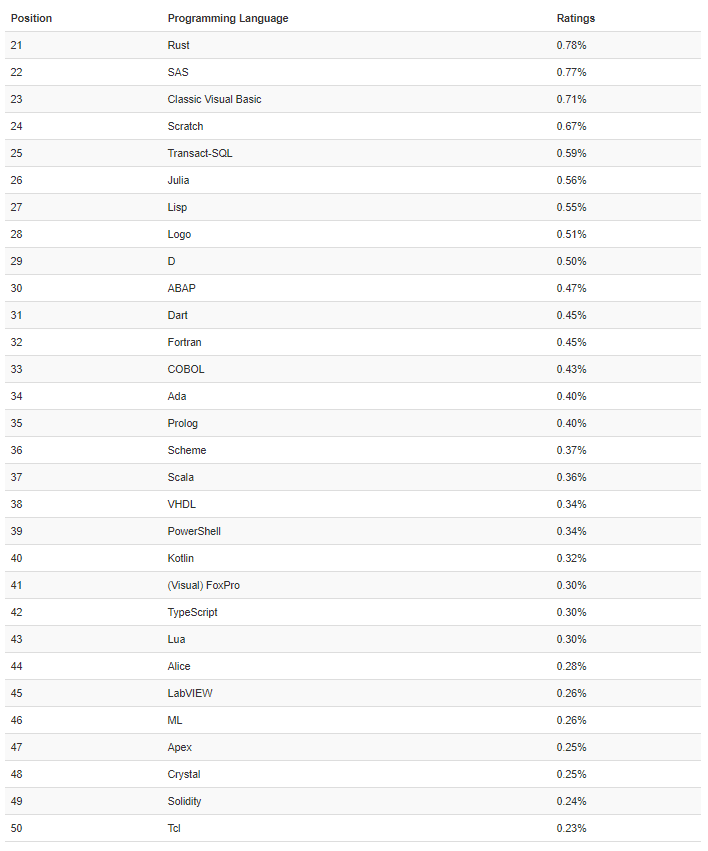
Task: Click the Ratings column header
Action: 575,18
